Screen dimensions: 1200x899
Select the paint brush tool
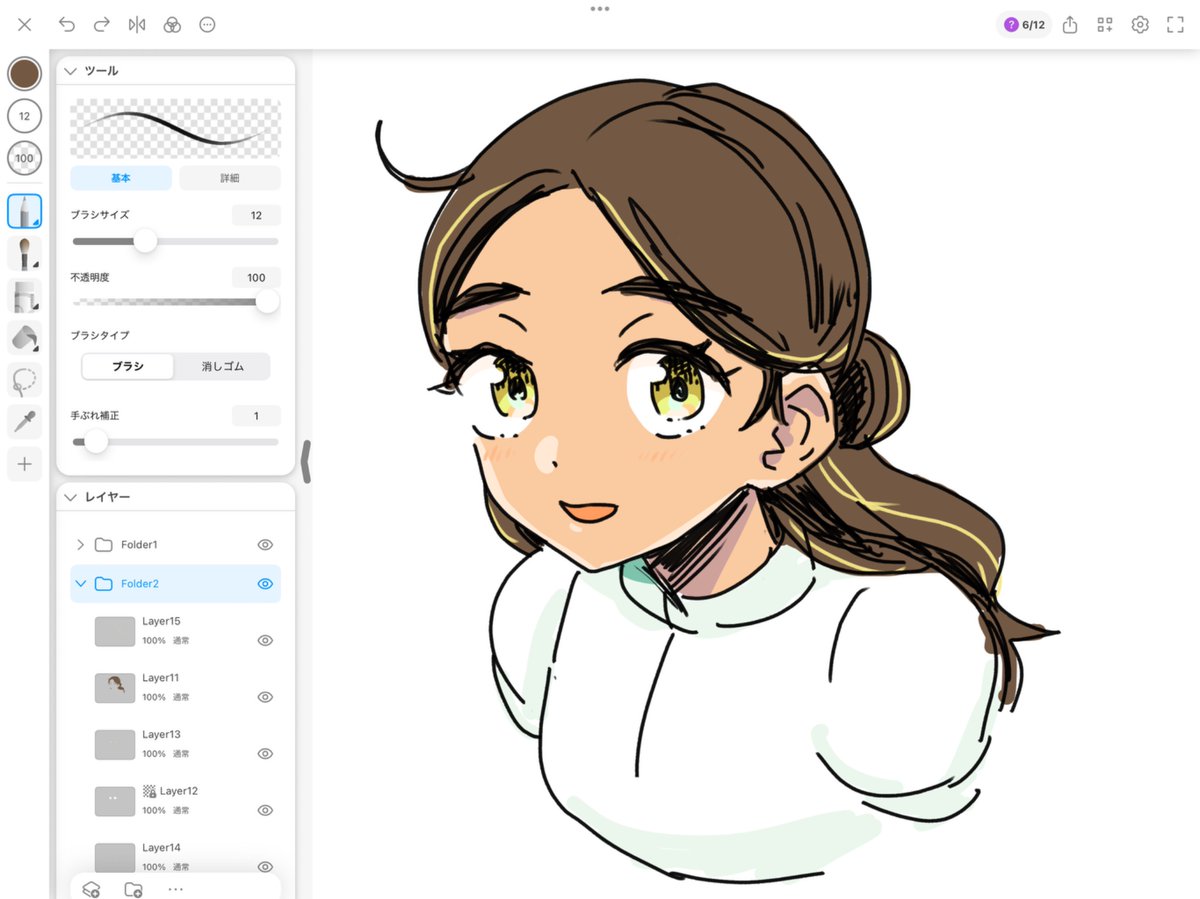coord(24,253)
